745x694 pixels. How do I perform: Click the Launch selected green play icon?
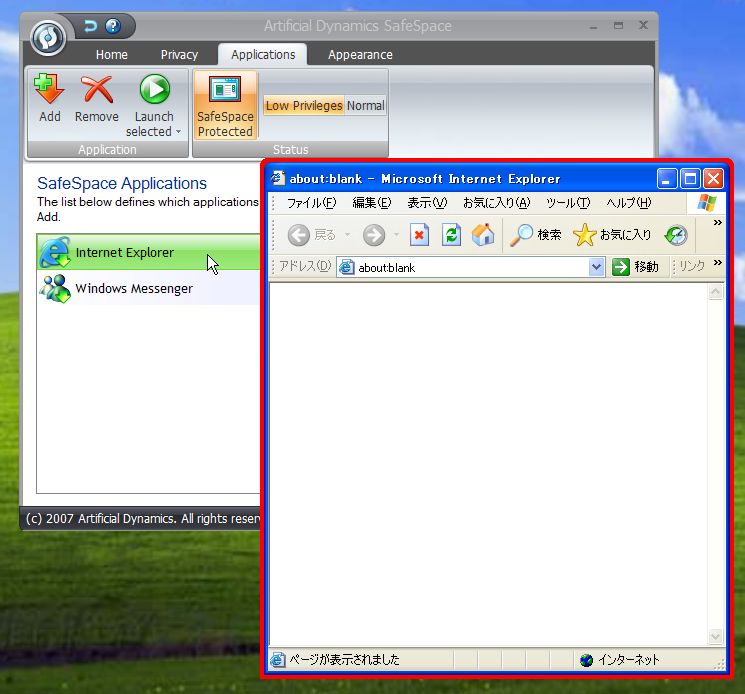coord(154,89)
